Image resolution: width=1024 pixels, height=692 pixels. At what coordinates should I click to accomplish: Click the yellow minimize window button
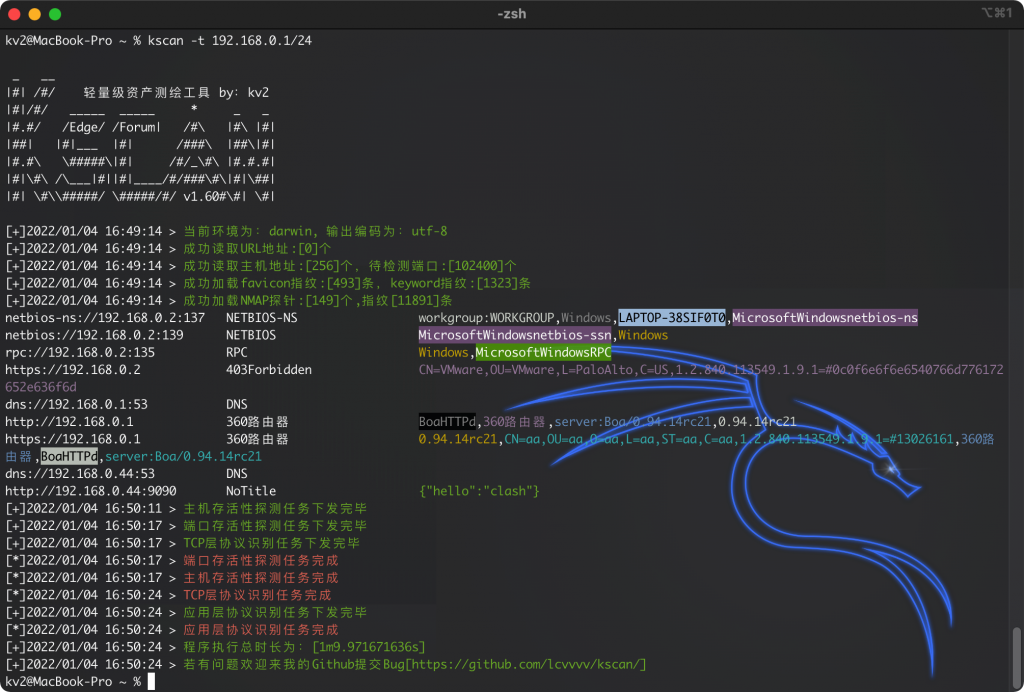click(35, 15)
